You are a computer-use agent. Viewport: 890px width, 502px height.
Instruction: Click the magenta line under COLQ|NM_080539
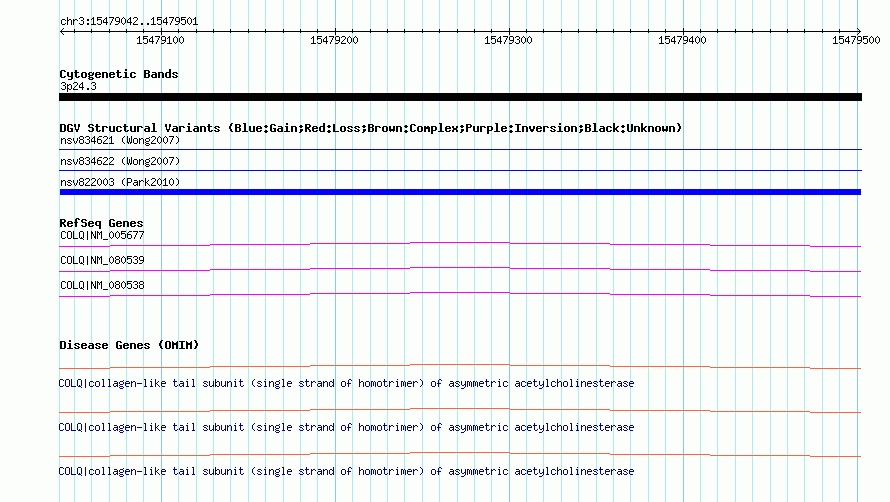click(x=460, y=269)
